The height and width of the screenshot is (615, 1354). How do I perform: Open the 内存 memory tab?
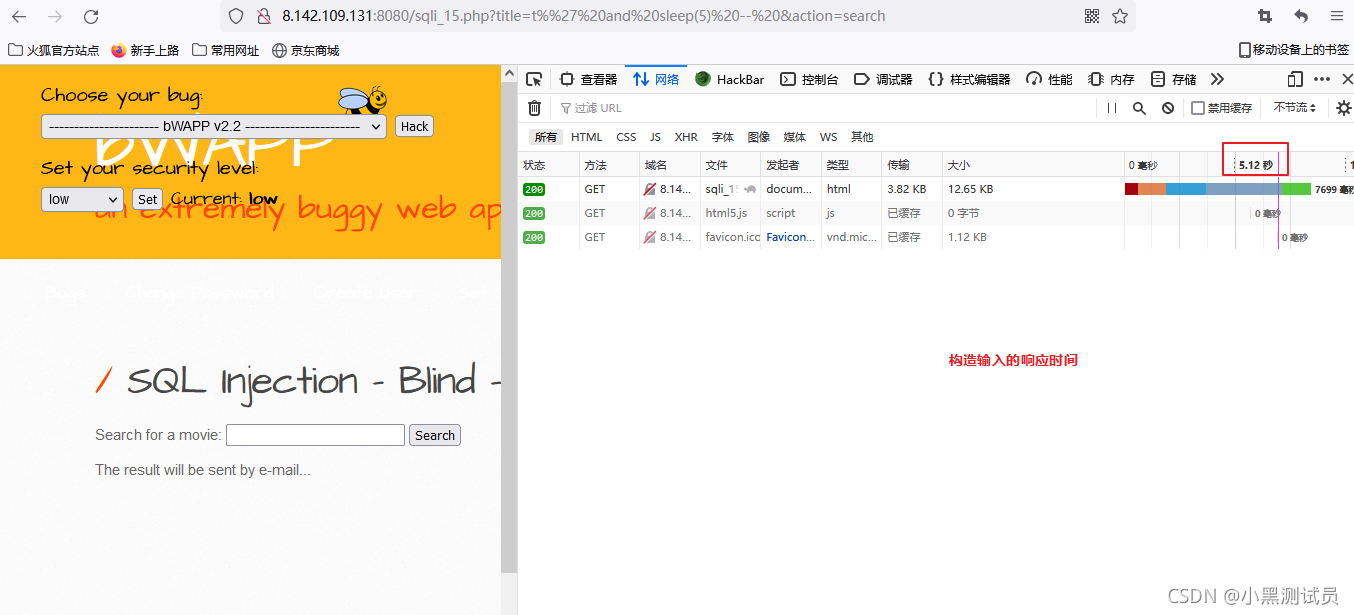[x=1111, y=79]
